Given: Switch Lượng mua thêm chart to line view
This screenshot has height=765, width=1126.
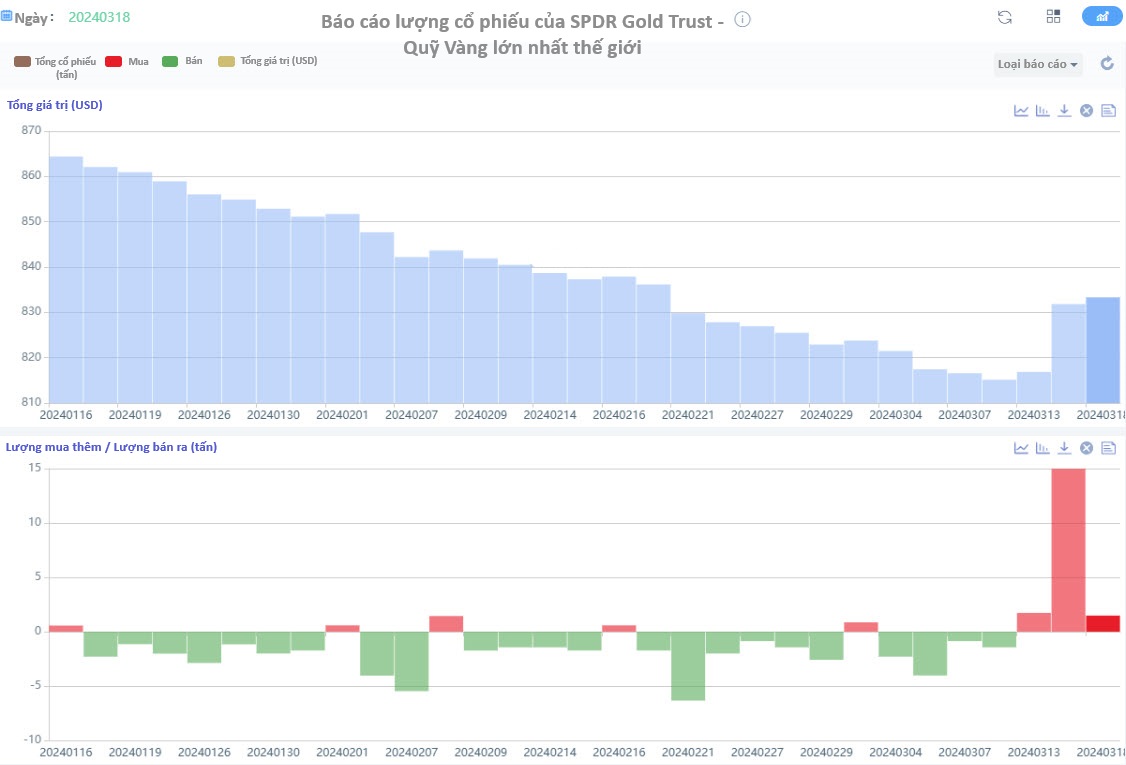Looking at the screenshot, I should 1020,448.
